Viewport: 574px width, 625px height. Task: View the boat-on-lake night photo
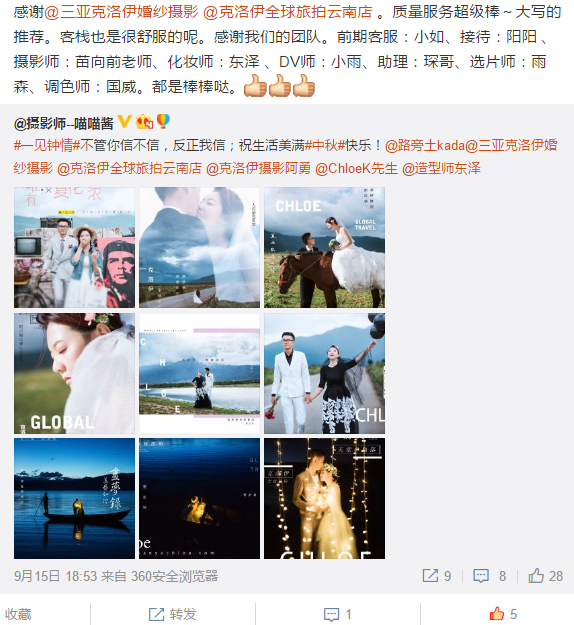75,498
